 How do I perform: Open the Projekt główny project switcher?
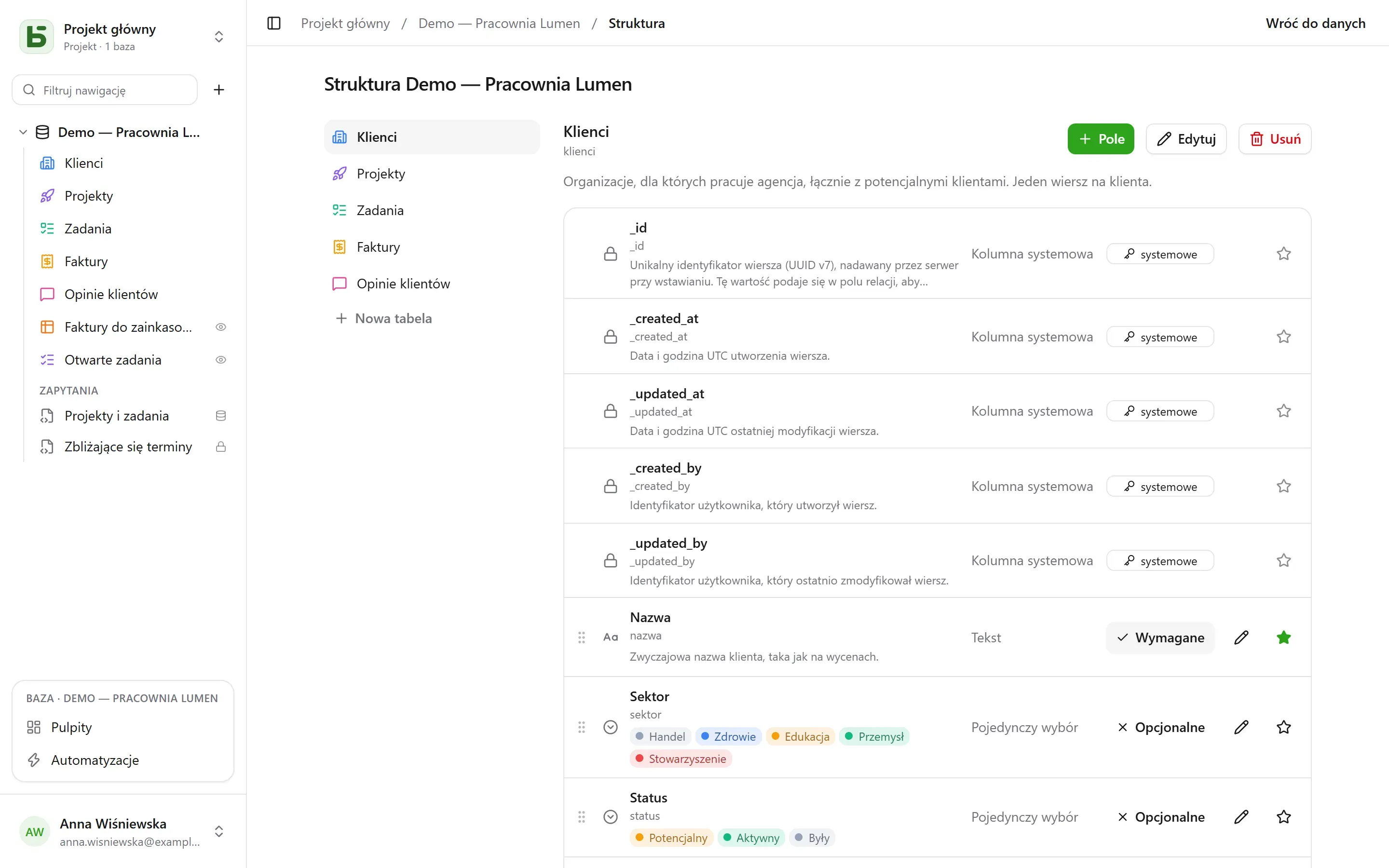(x=123, y=37)
